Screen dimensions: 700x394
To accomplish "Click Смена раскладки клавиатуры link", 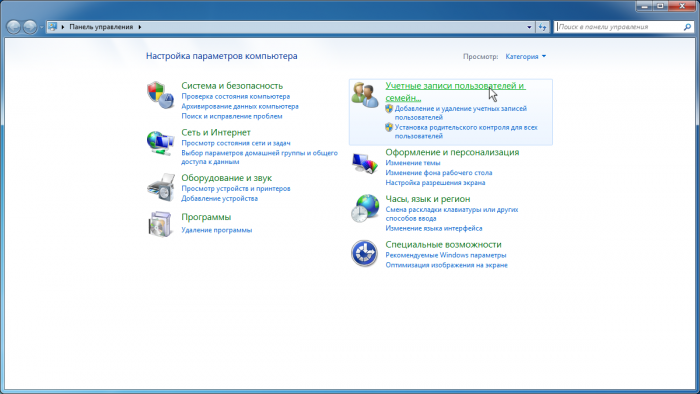I will coord(452,214).
